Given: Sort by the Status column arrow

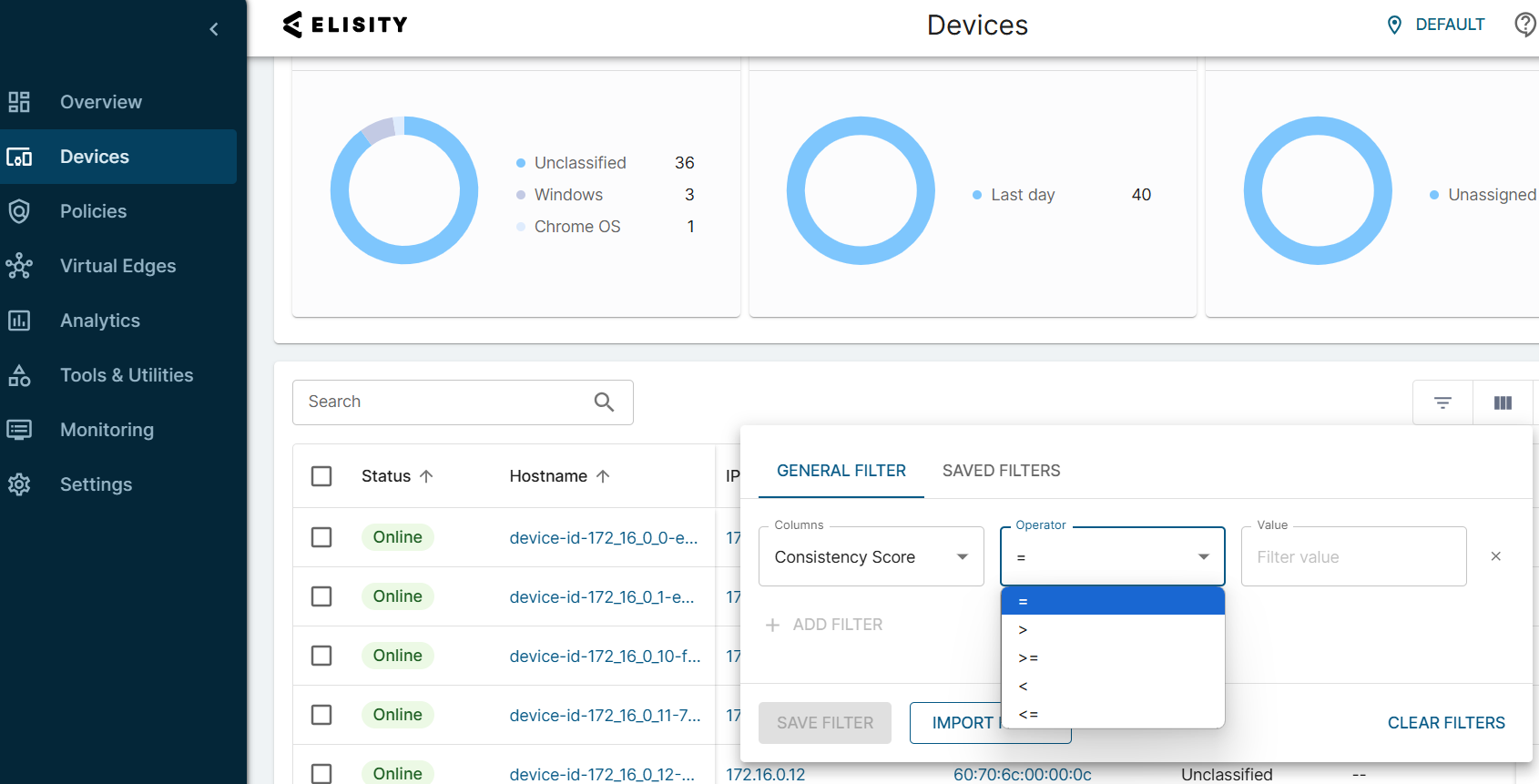Looking at the screenshot, I should [x=426, y=476].
